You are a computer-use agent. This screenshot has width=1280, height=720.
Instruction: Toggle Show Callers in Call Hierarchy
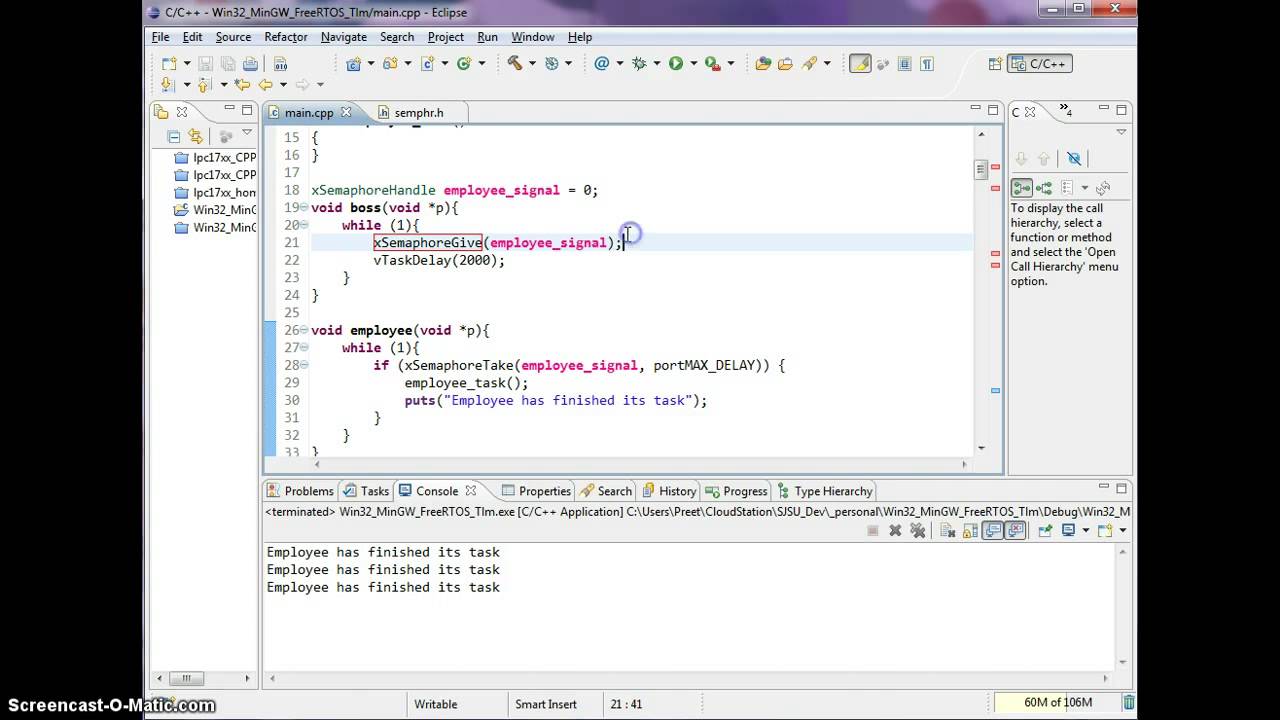coord(1021,188)
